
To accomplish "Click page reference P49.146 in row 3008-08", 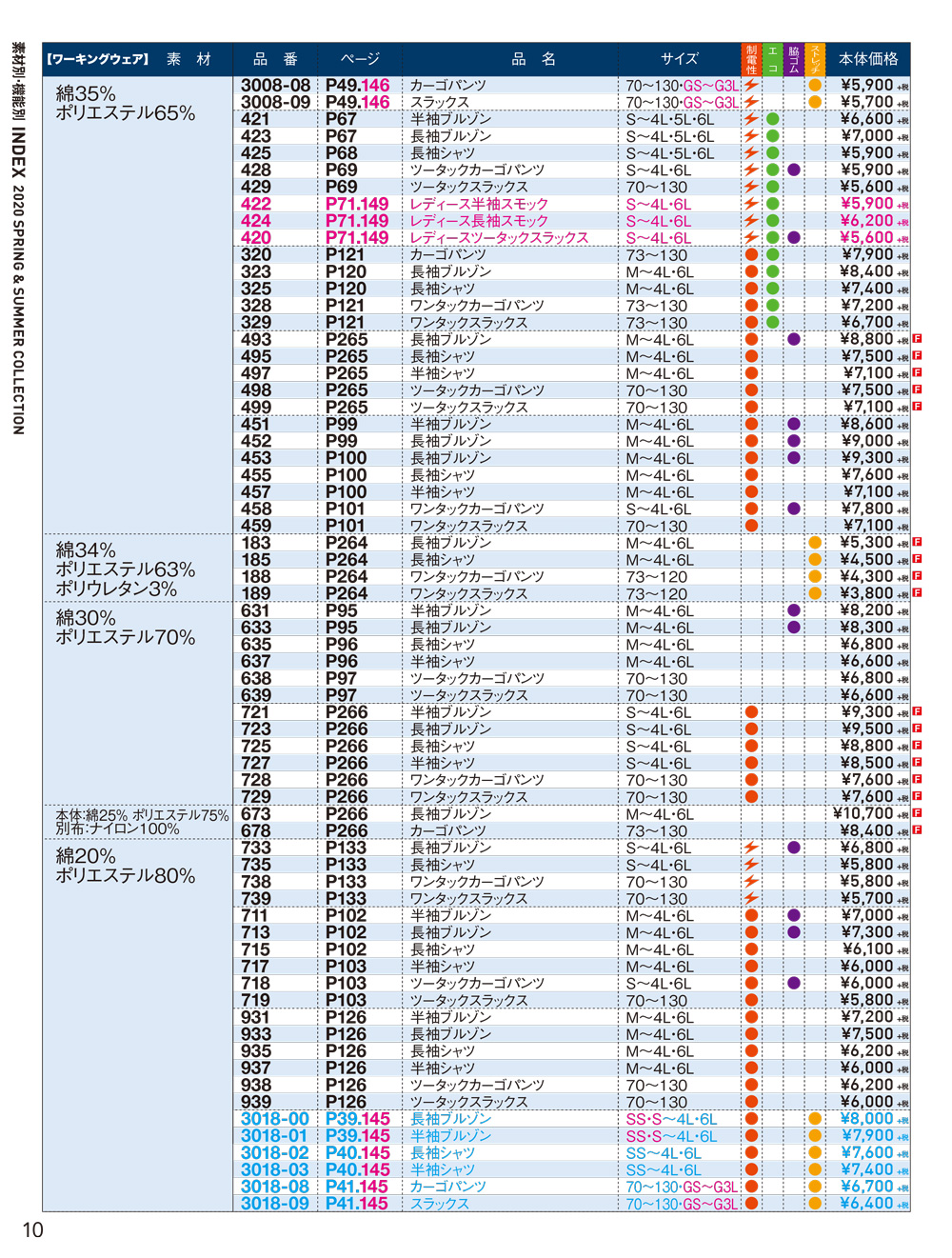I will pos(357,85).
